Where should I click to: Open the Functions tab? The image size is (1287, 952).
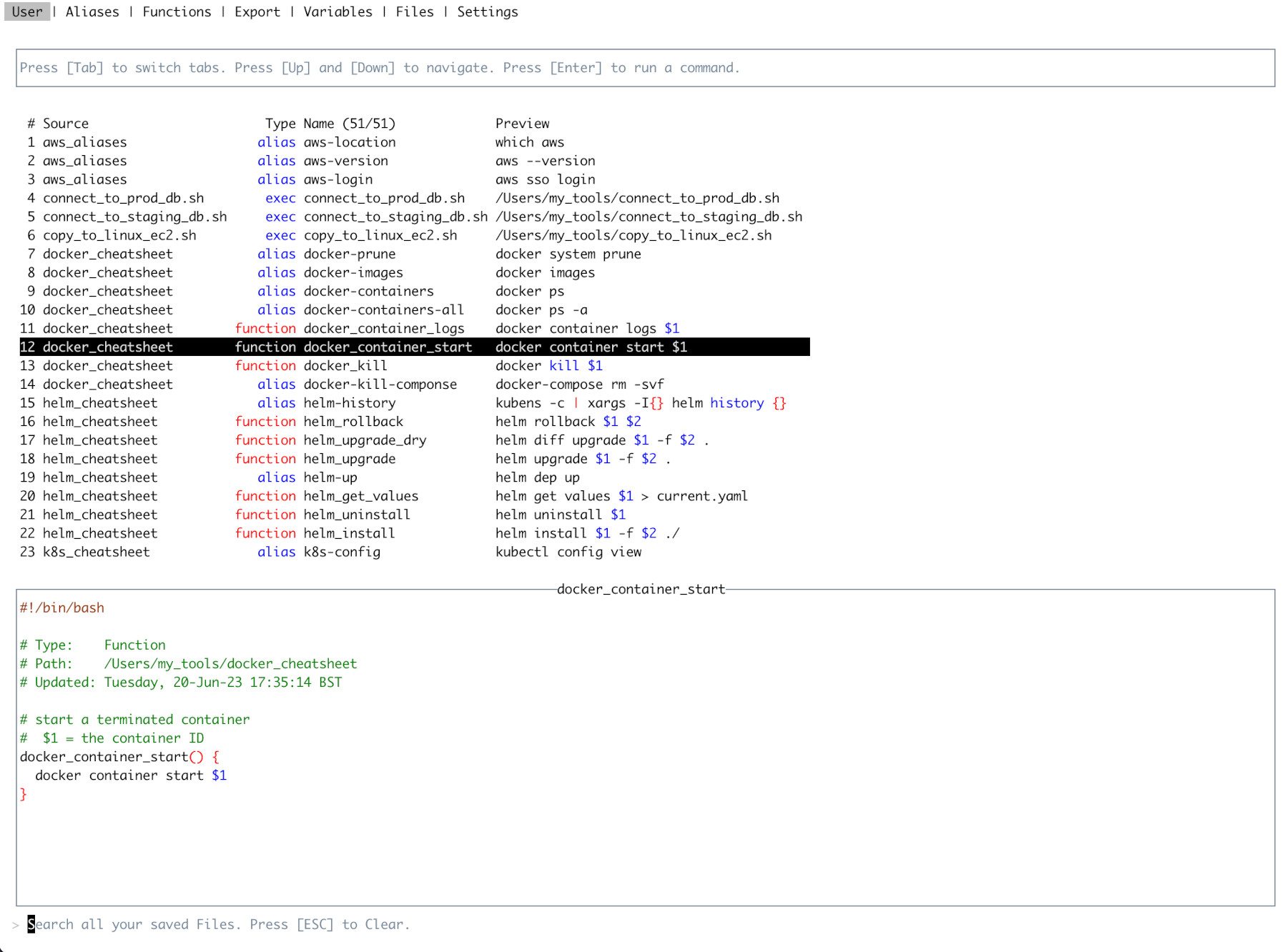pyautogui.click(x=177, y=12)
